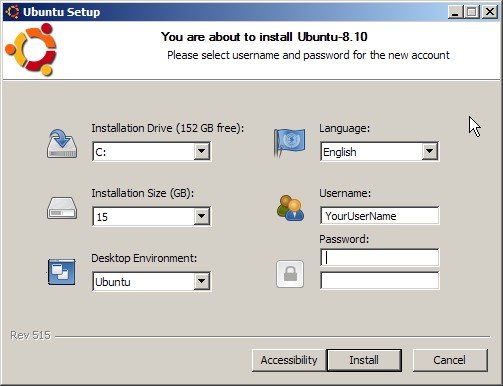Select the 15 GB size combo box field
Image resolution: width=503 pixels, height=386 pixels.
pyautogui.click(x=151, y=217)
